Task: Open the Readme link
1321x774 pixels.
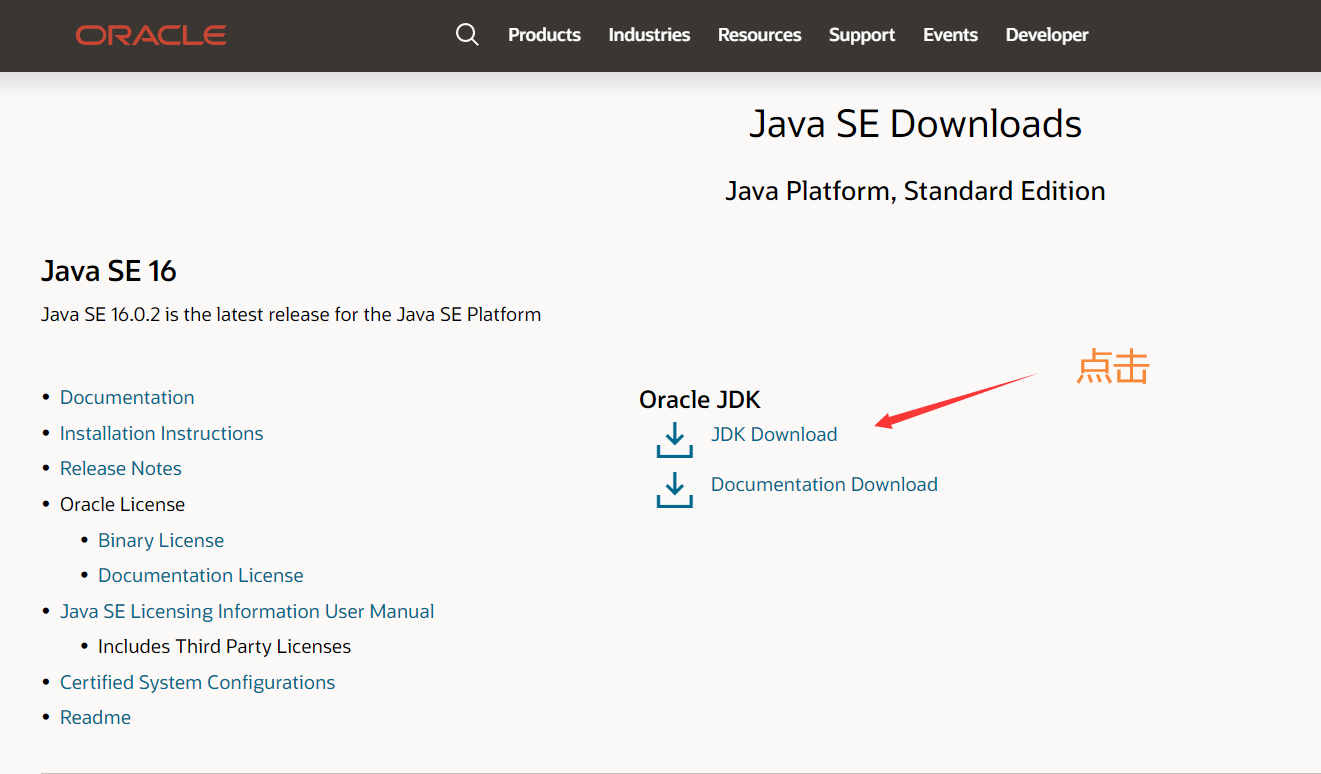Action: (95, 717)
